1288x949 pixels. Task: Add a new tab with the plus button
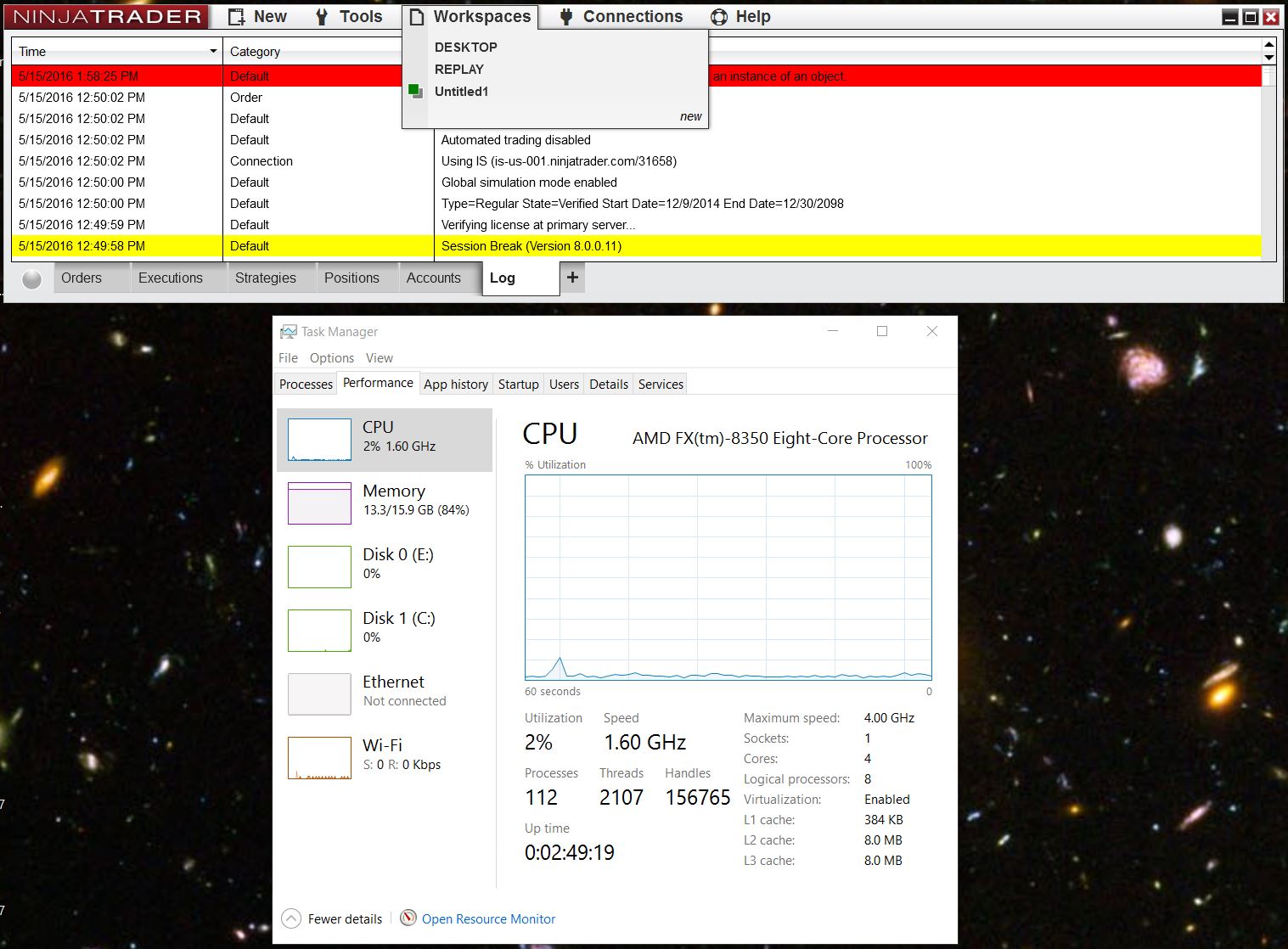click(x=572, y=278)
